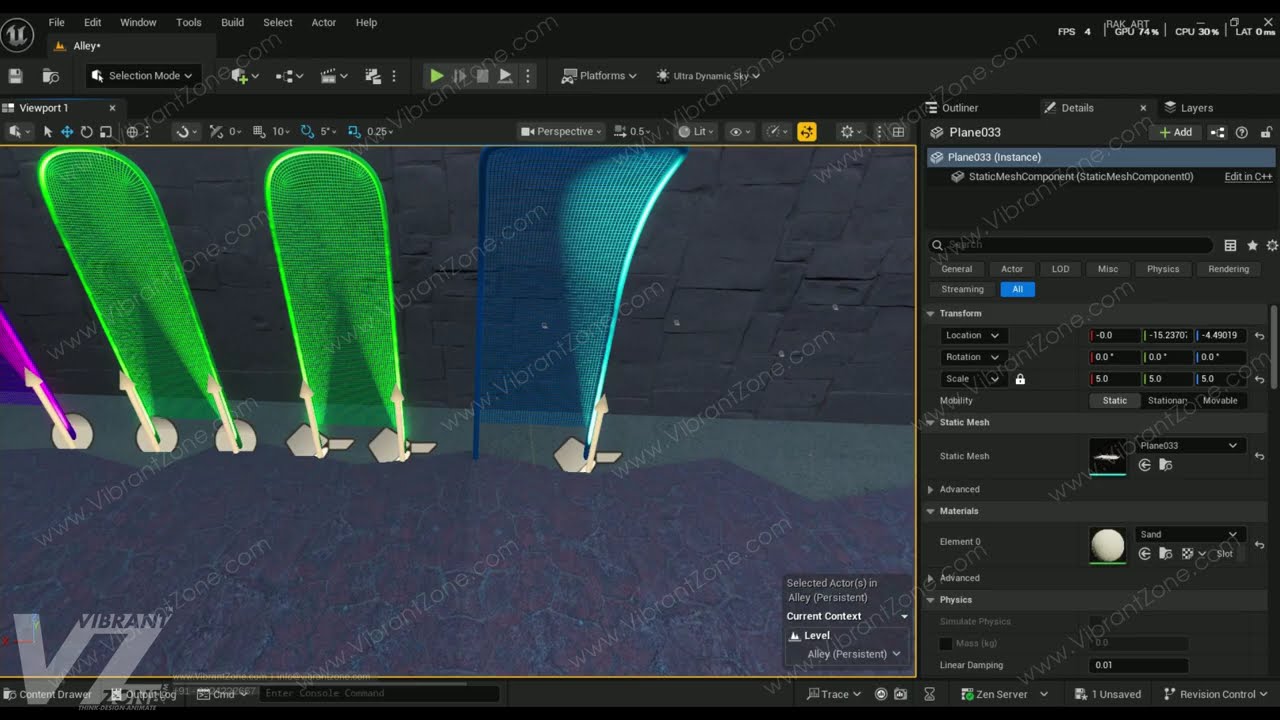Open Show flags eye dropdown
The image size is (1280, 720).
[741, 132]
